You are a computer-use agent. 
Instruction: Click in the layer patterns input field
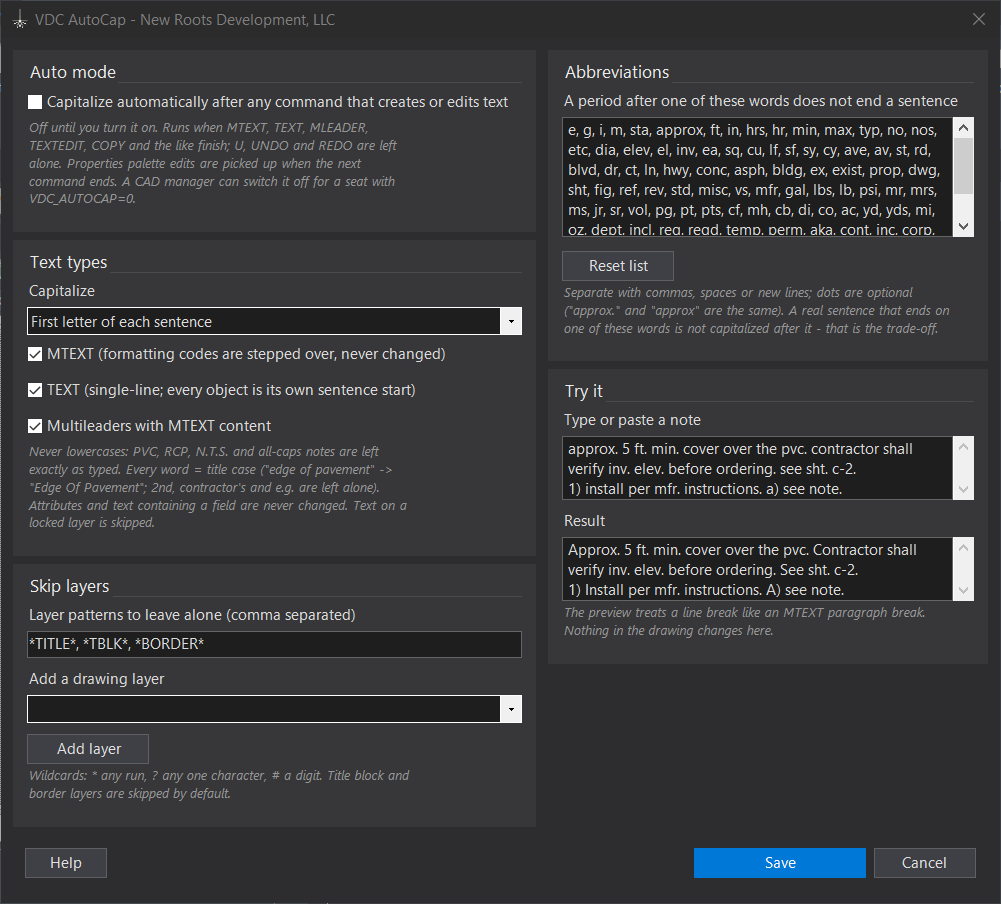(x=275, y=644)
